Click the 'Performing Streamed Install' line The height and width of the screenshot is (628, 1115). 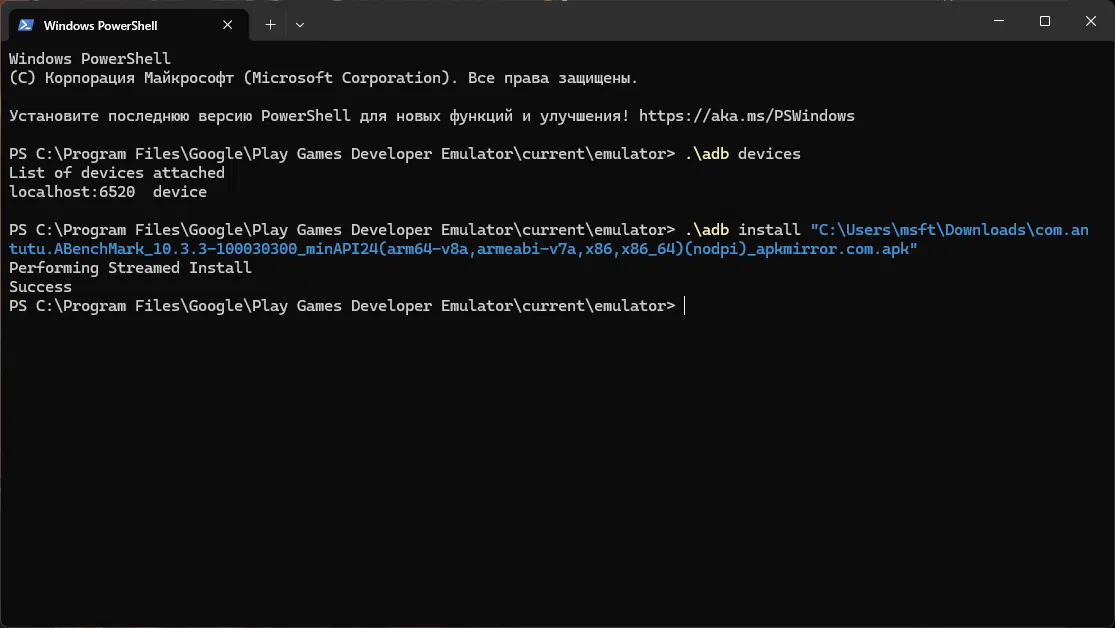click(130, 268)
